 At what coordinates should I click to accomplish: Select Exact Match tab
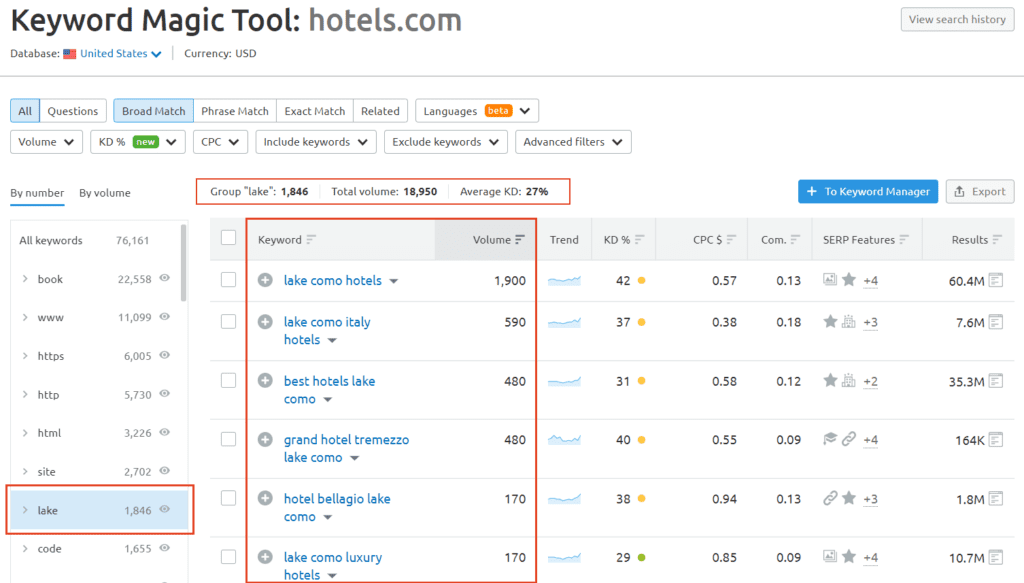[x=315, y=111]
